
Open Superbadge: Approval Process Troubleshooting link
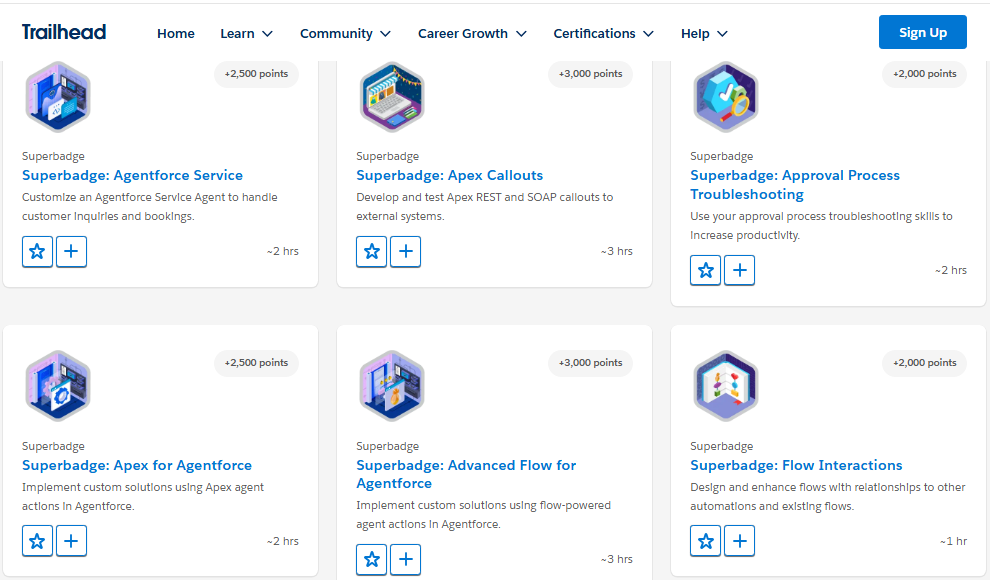pyautogui.click(x=795, y=185)
